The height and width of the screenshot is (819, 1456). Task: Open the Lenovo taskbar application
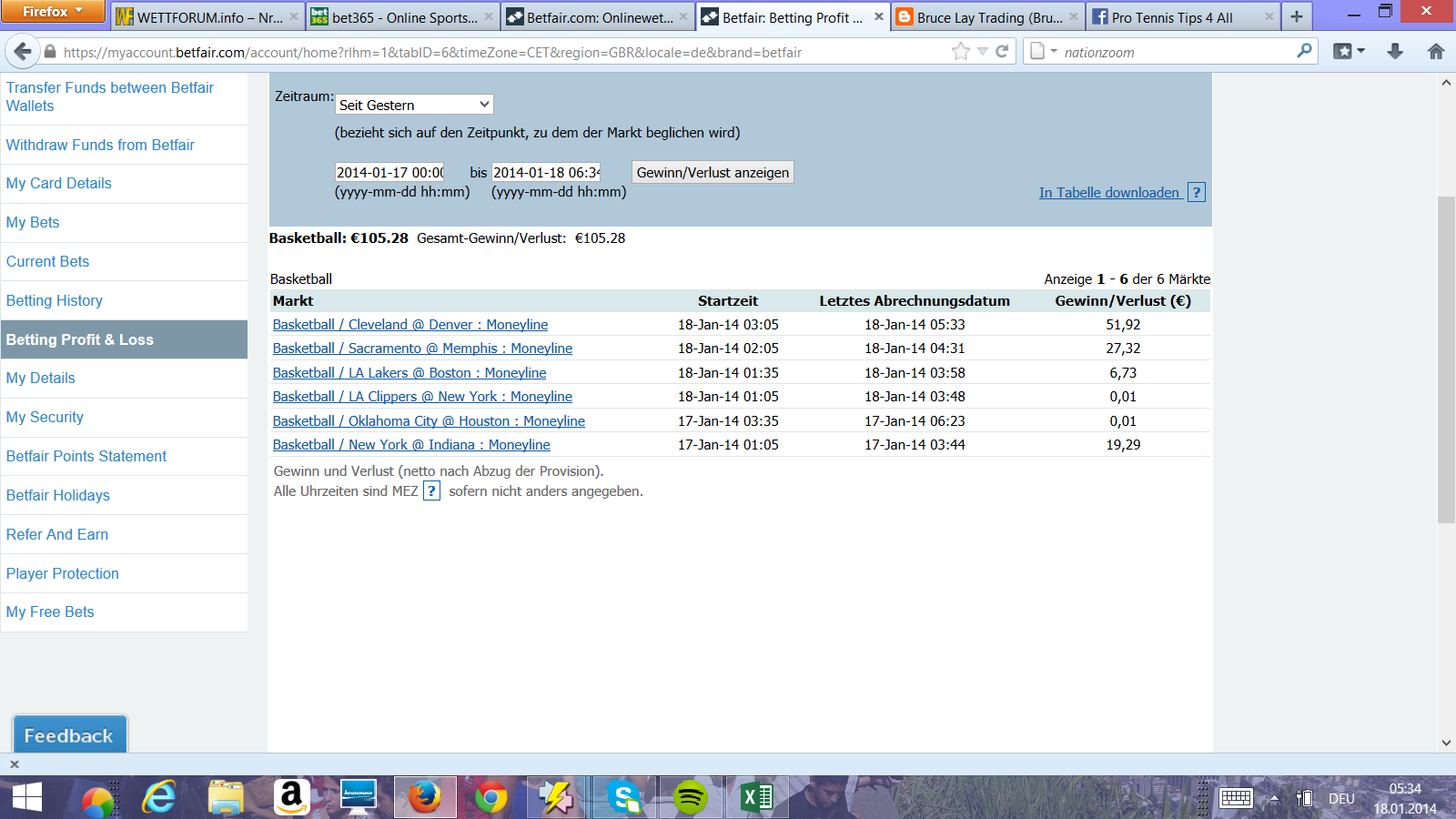coord(358,798)
